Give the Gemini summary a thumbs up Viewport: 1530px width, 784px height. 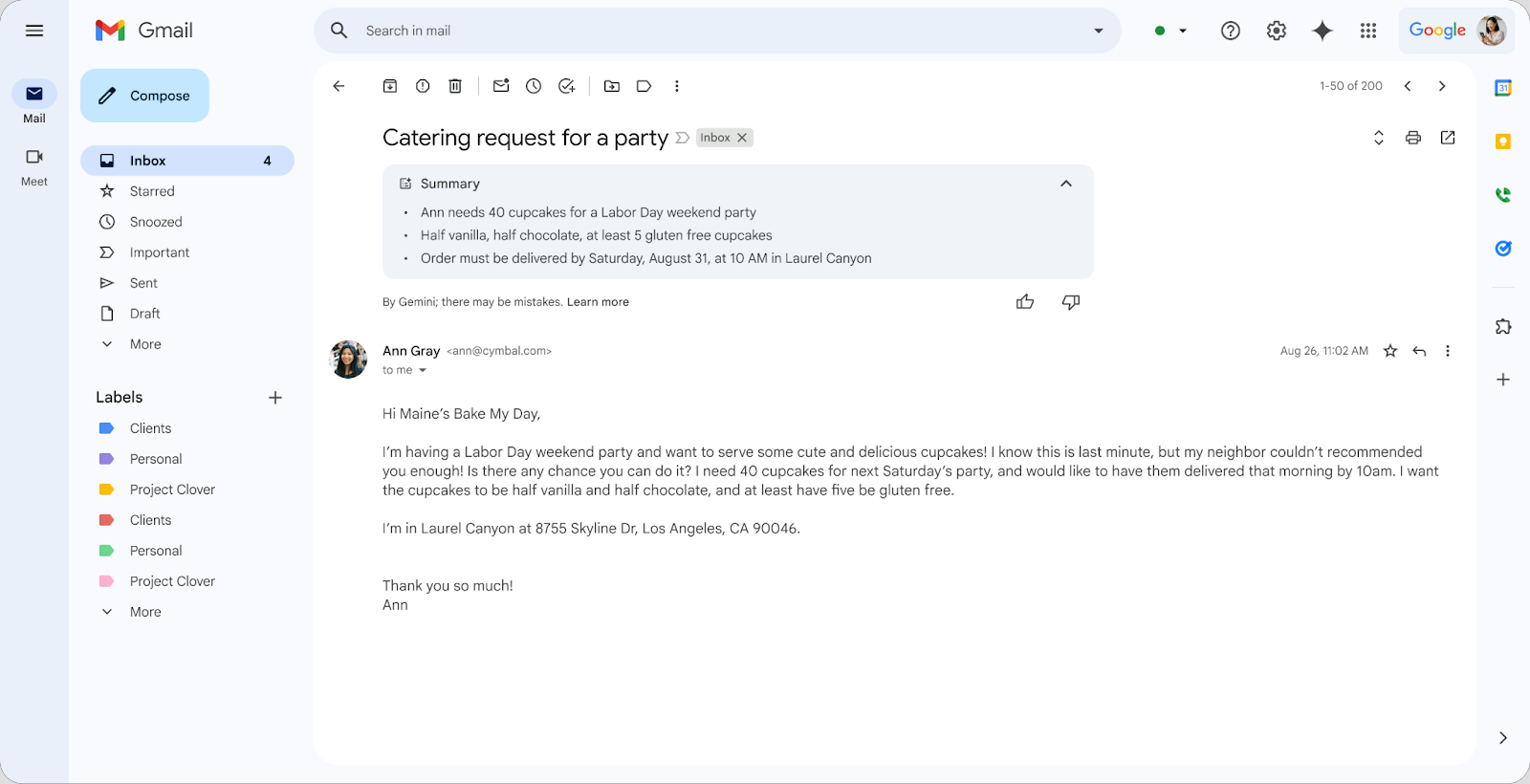[x=1024, y=301]
